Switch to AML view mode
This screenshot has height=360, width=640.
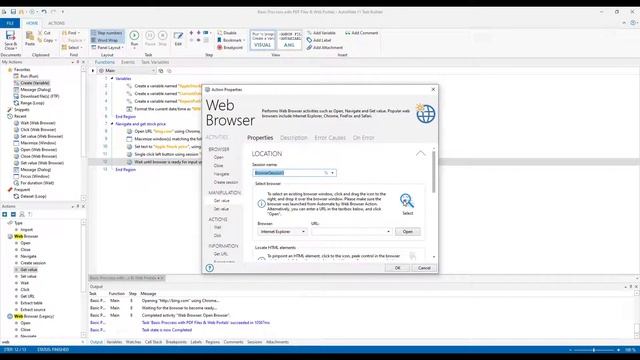tap(289, 40)
